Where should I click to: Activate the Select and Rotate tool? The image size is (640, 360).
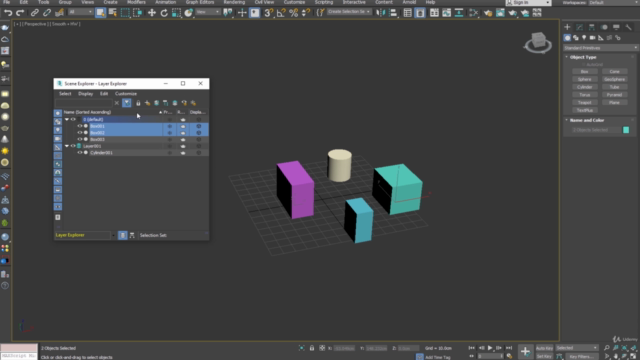tap(164, 13)
